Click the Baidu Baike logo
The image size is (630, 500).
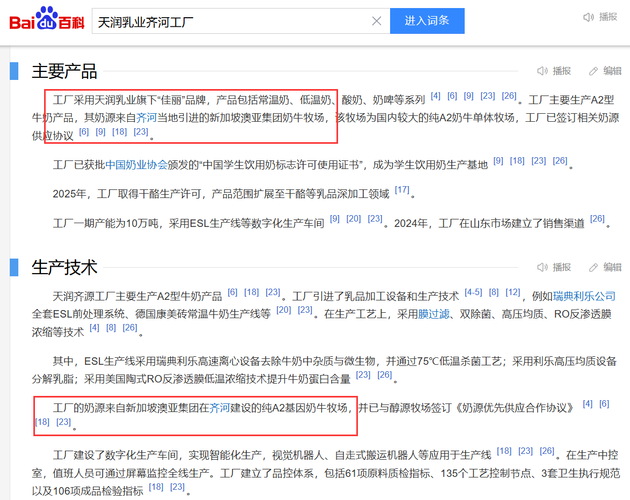47,19
